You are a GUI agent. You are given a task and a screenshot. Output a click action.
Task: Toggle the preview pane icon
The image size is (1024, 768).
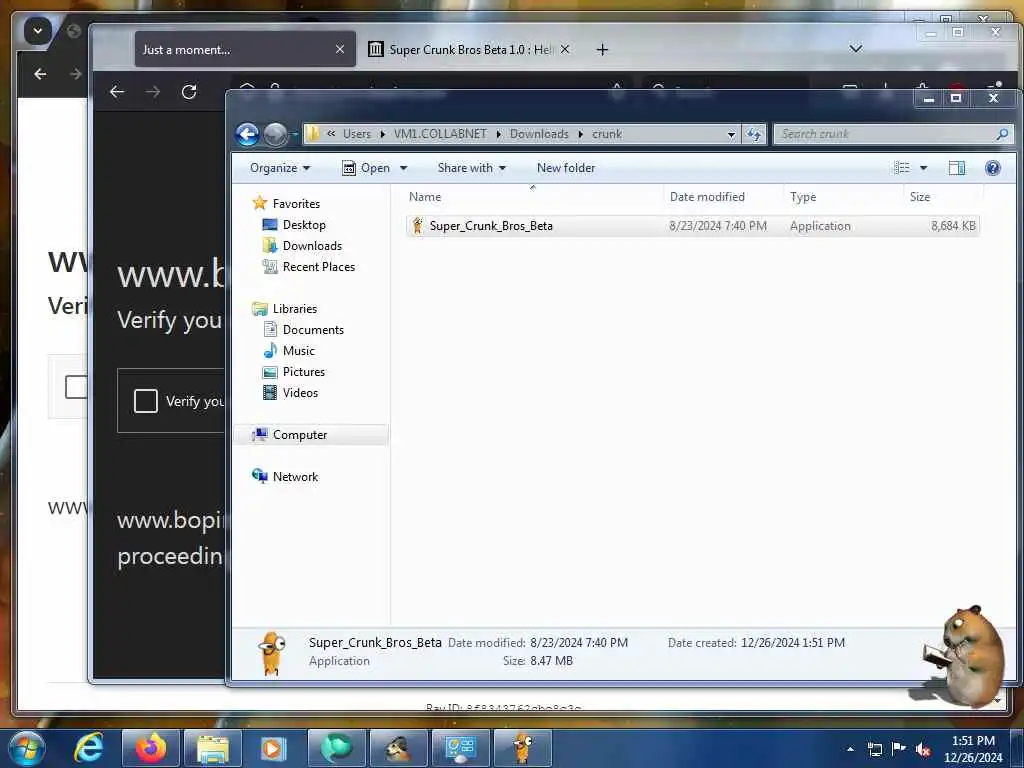tap(956, 168)
